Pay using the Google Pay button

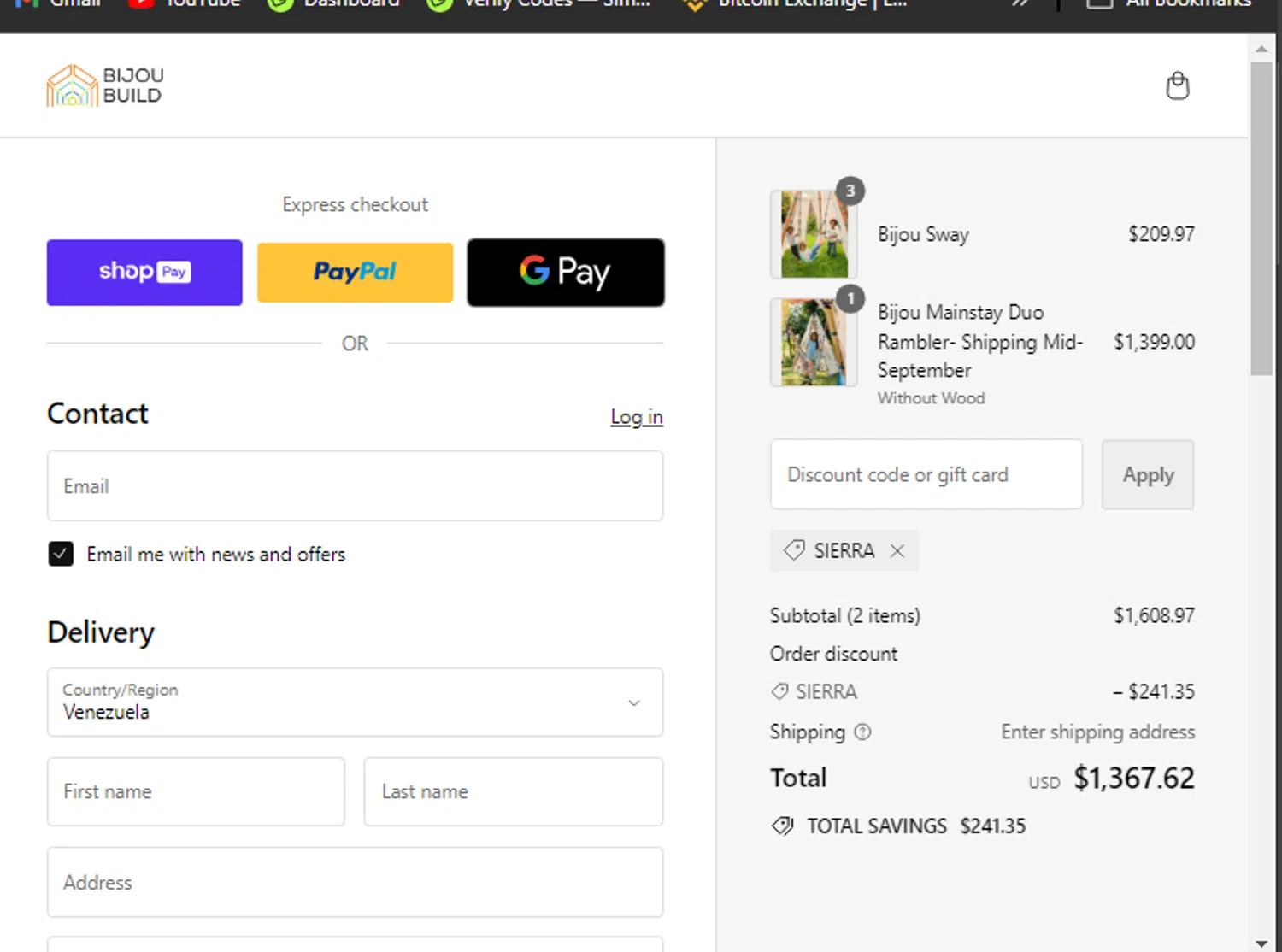[x=565, y=273]
